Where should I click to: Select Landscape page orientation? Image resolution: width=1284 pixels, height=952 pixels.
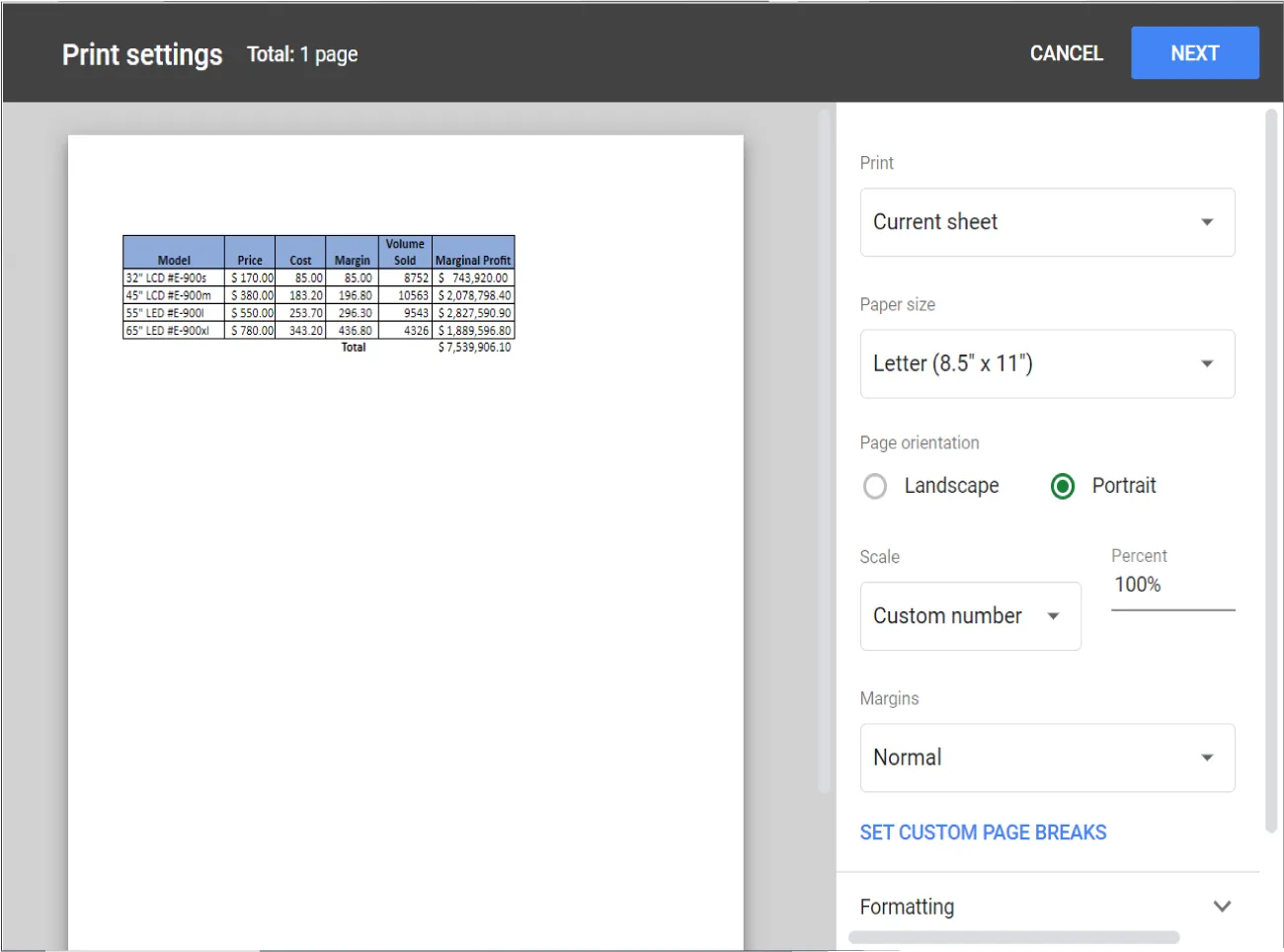click(x=875, y=486)
